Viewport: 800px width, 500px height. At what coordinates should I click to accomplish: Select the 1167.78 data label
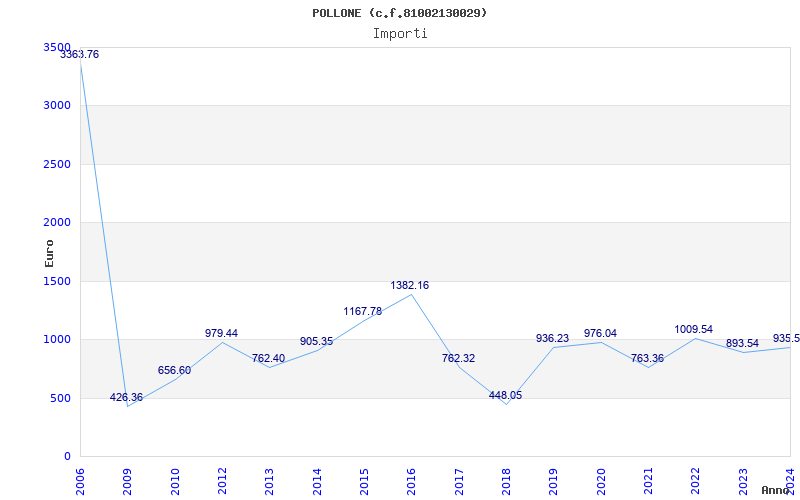coord(362,312)
